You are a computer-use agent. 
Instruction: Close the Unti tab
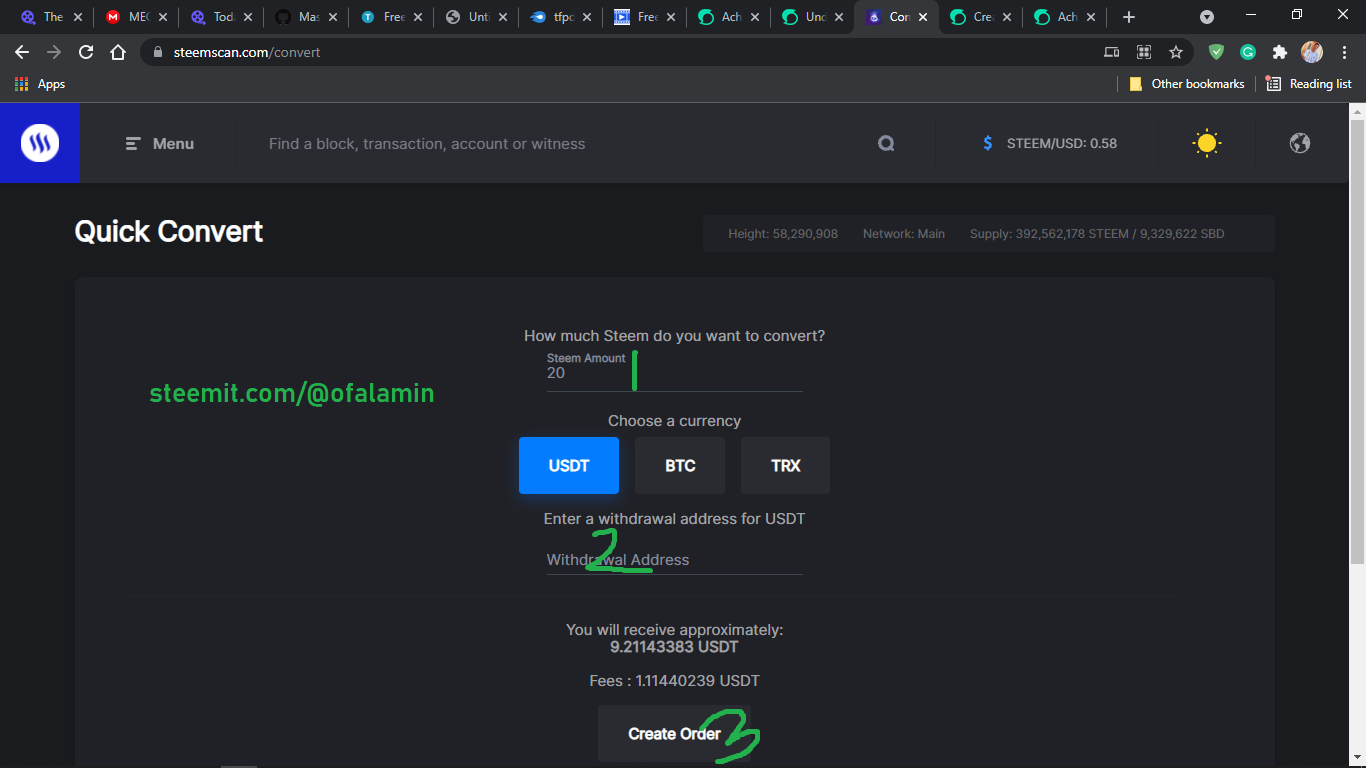point(503,17)
